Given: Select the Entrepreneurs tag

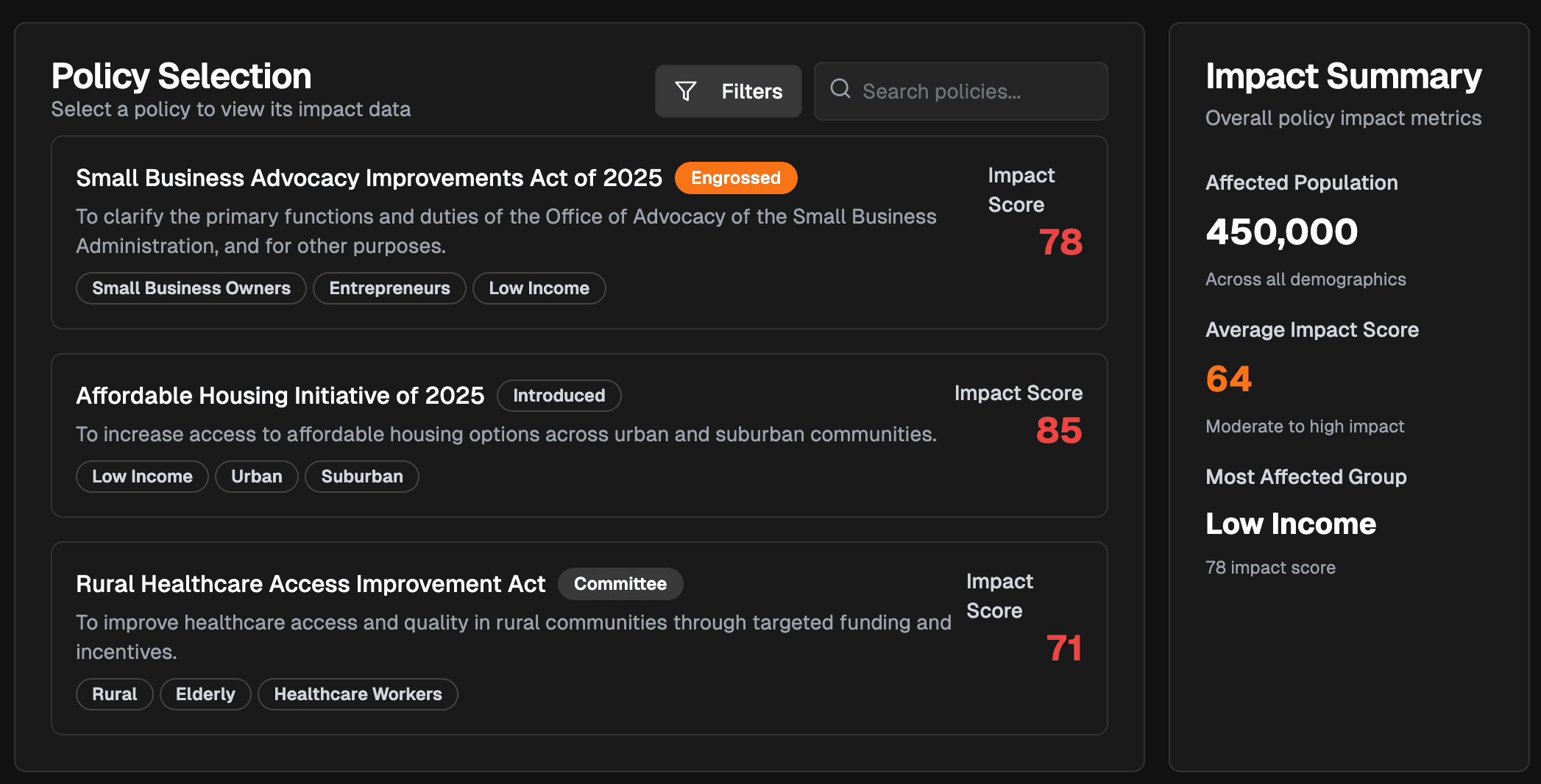Looking at the screenshot, I should tap(389, 288).
